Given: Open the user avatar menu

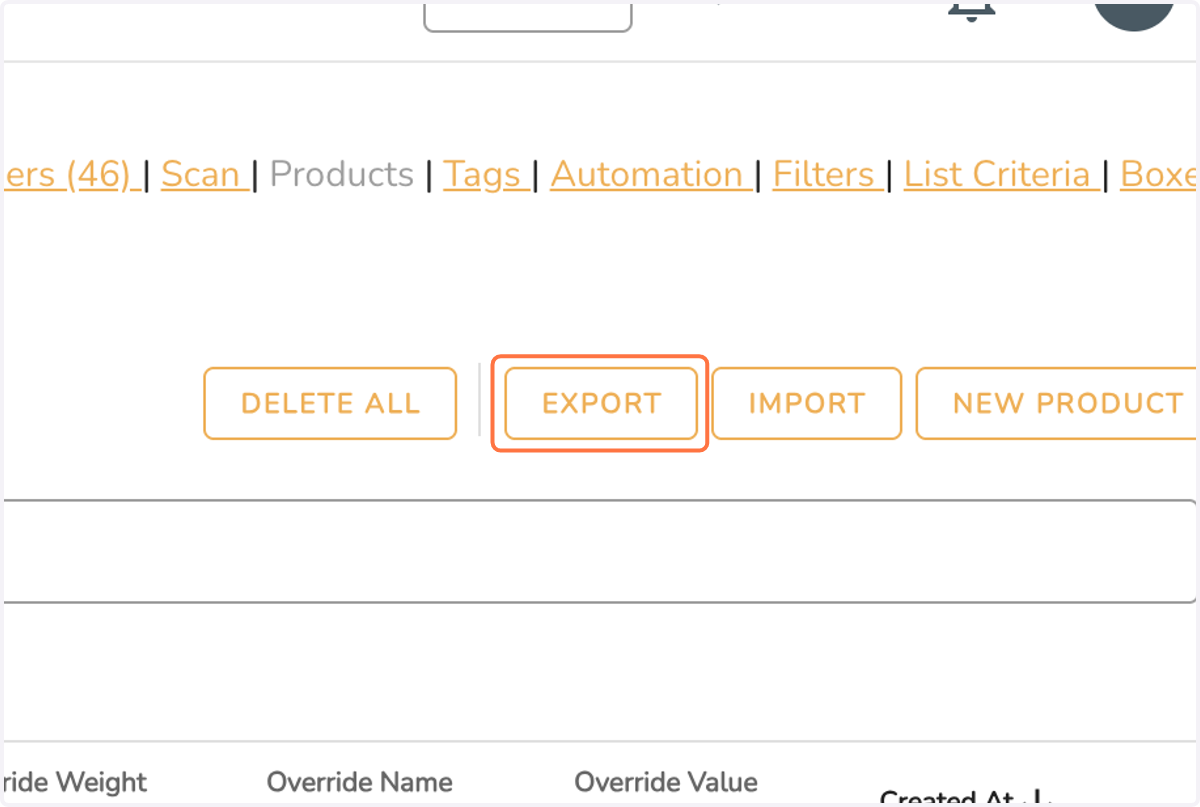Looking at the screenshot, I should 1133,14.
